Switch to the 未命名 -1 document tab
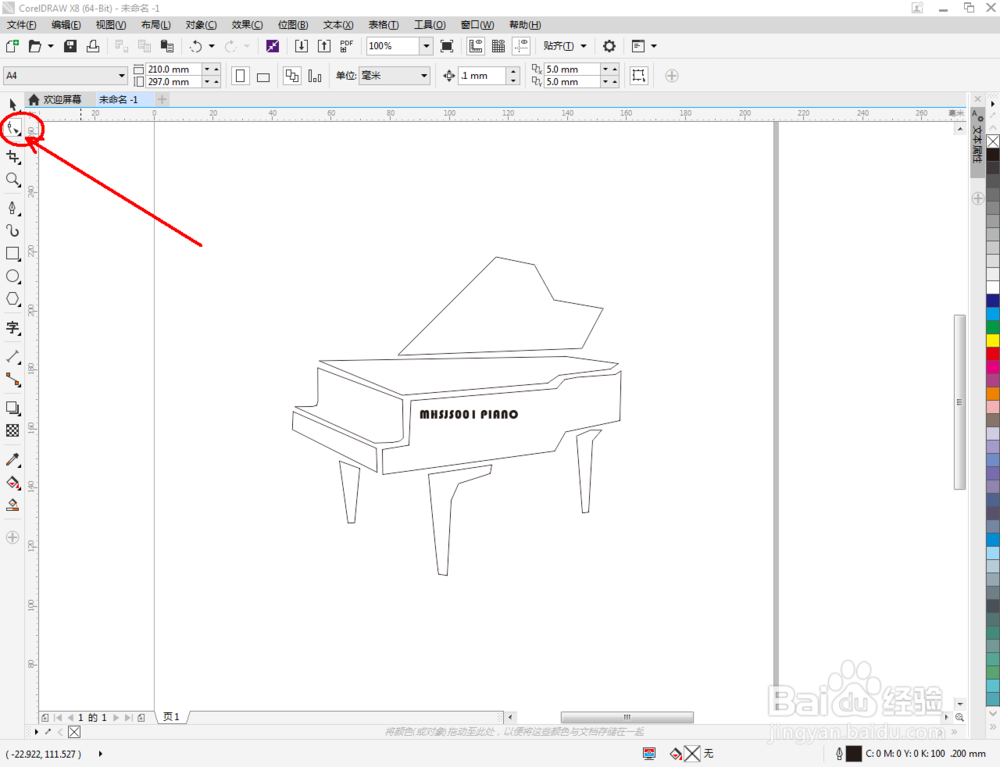Image resolution: width=1000 pixels, height=767 pixels. 119,99
